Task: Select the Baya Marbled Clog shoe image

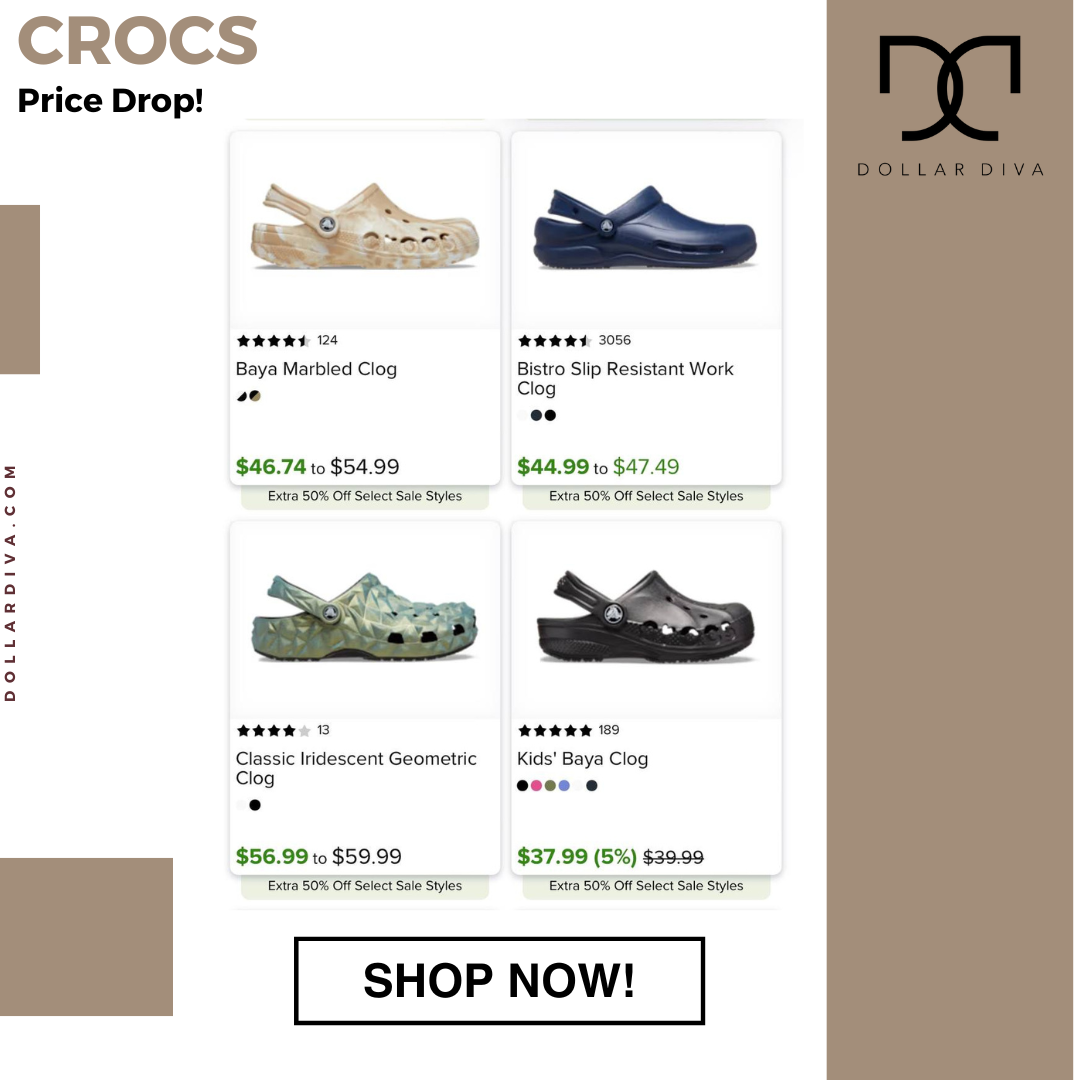Action: pos(365,227)
